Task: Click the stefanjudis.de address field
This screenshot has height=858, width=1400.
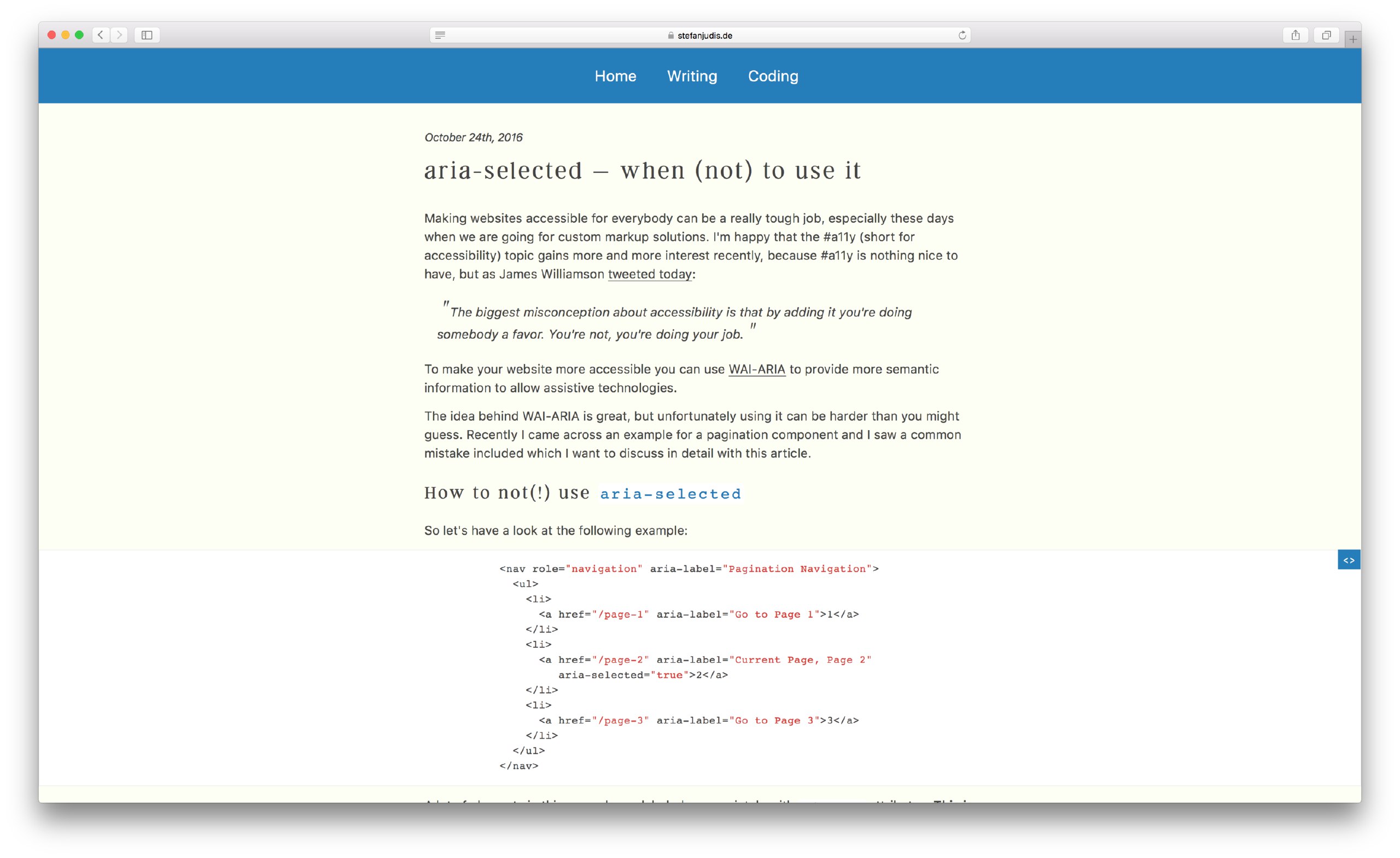Action: click(x=700, y=35)
